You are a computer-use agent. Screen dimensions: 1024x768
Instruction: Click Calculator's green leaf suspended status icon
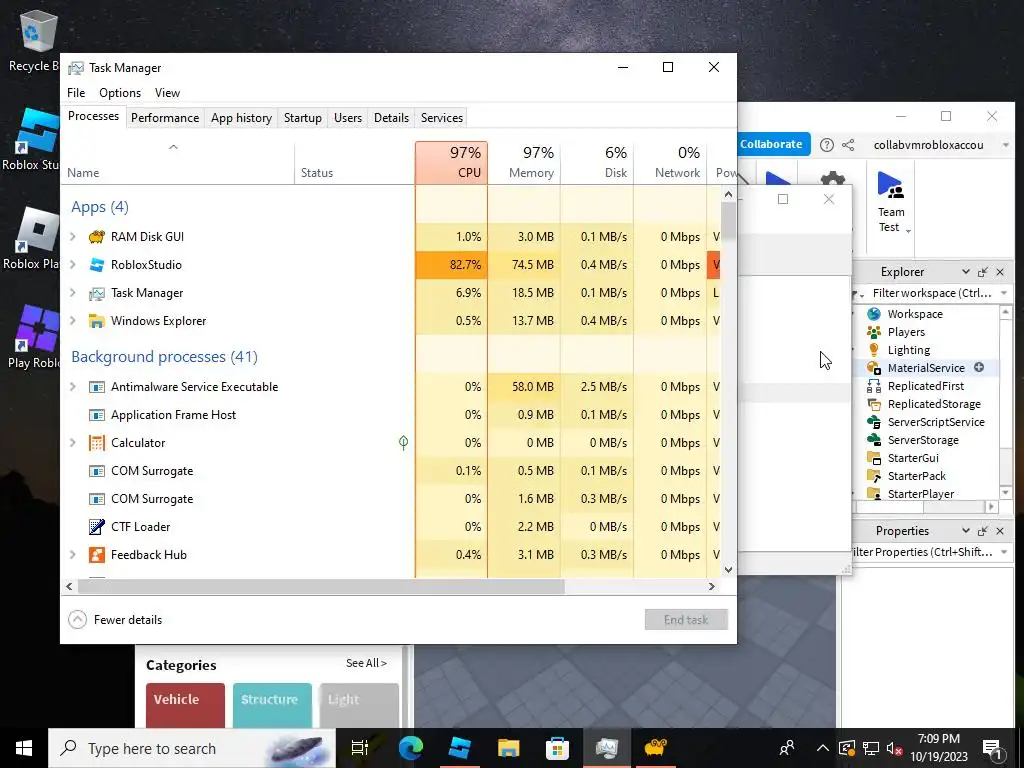[404, 443]
